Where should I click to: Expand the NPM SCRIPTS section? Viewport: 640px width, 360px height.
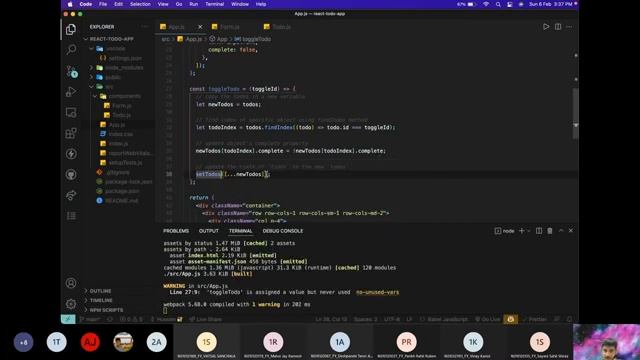pos(106,310)
